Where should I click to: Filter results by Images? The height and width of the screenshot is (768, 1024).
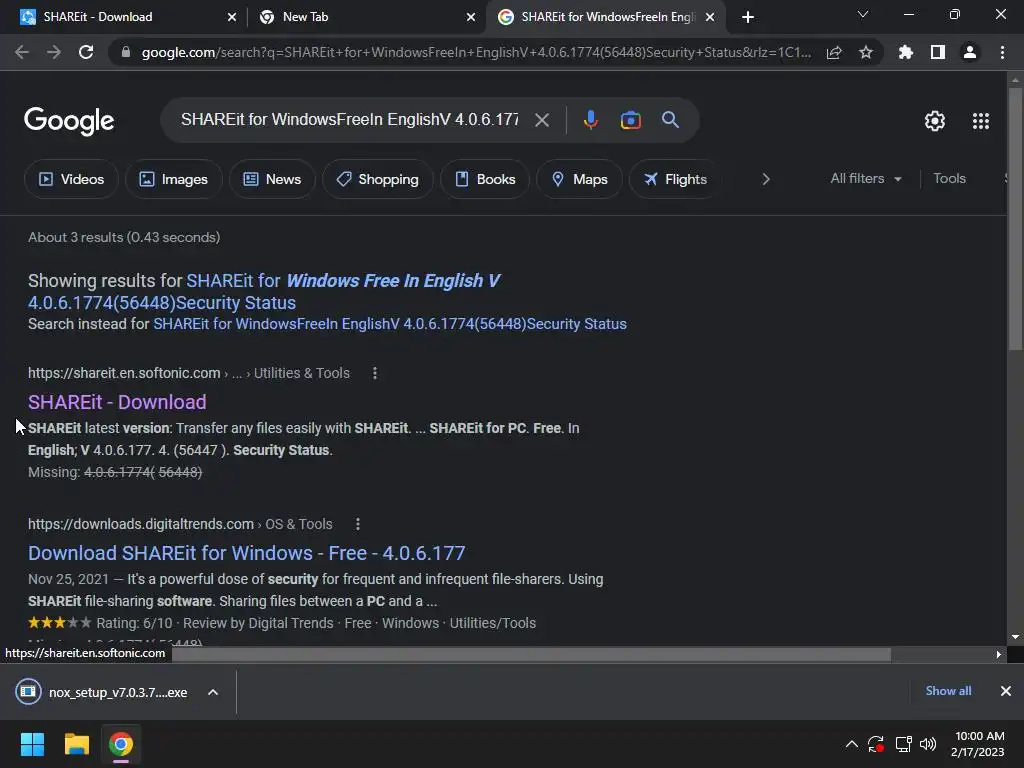coord(174,179)
